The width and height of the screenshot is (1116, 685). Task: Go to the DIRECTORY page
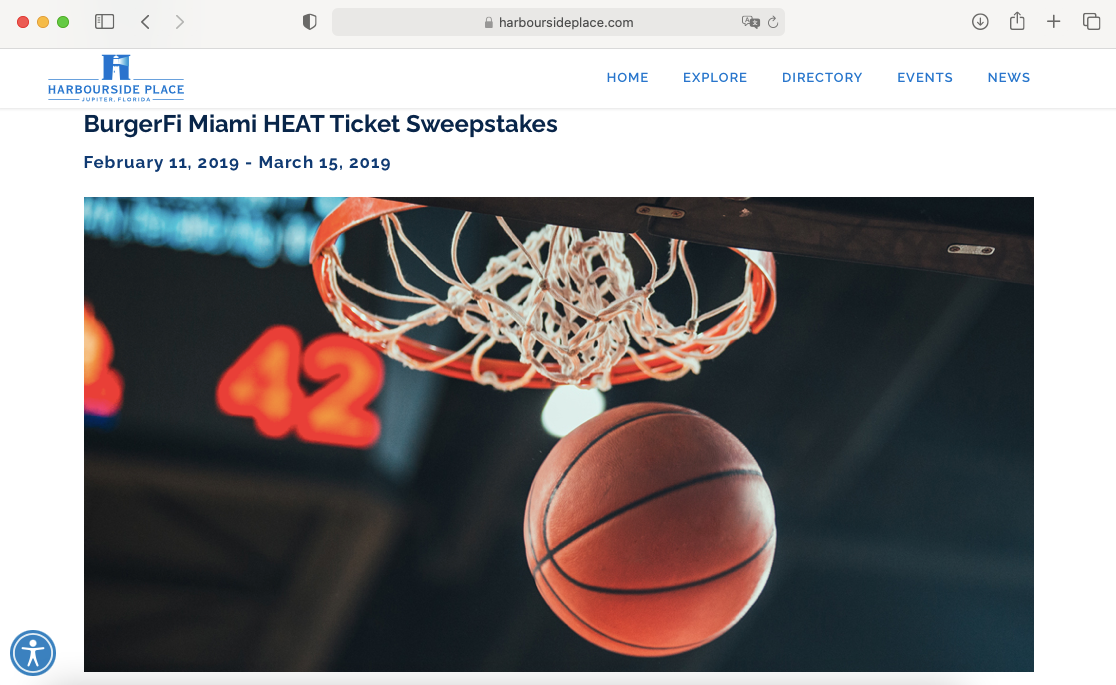pyautogui.click(x=822, y=78)
